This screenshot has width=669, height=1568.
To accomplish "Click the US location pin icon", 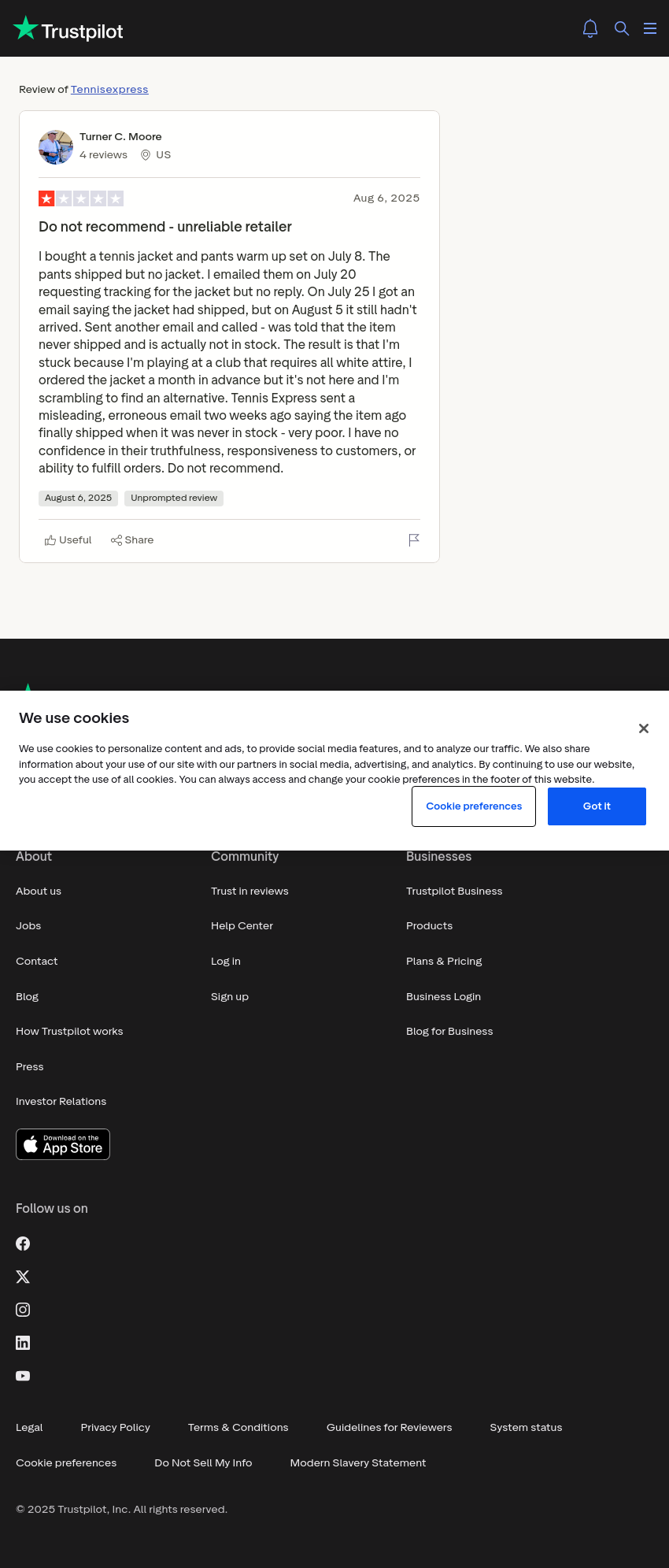I will coord(146,155).
